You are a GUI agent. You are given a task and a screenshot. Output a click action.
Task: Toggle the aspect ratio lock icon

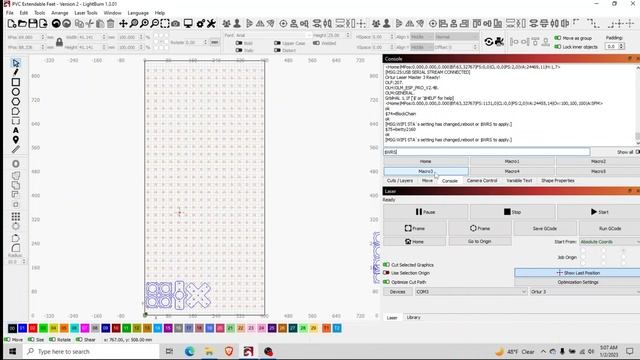click(x=60, y=42)
